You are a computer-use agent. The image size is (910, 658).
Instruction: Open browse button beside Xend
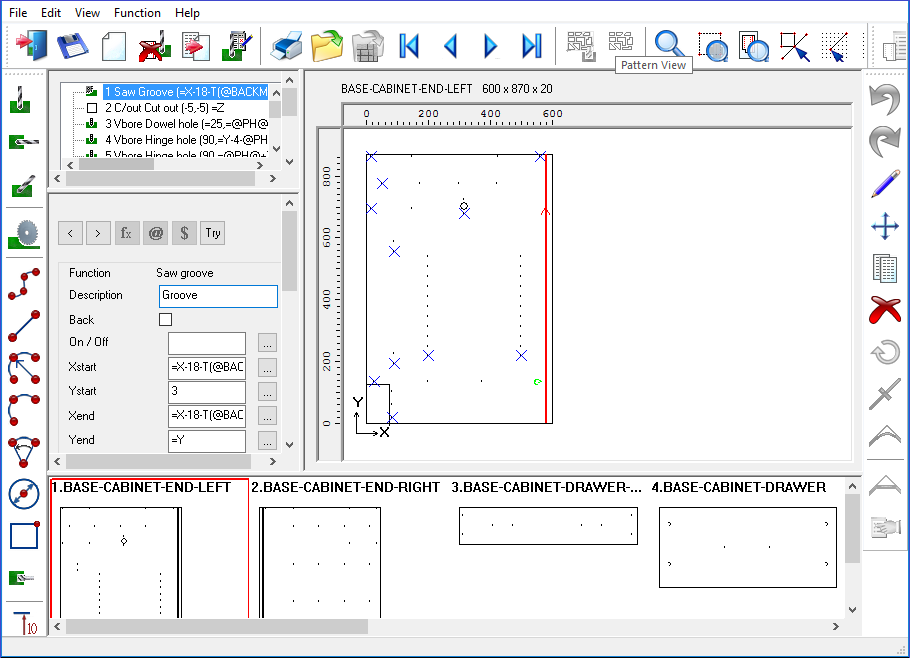point(267,416)
